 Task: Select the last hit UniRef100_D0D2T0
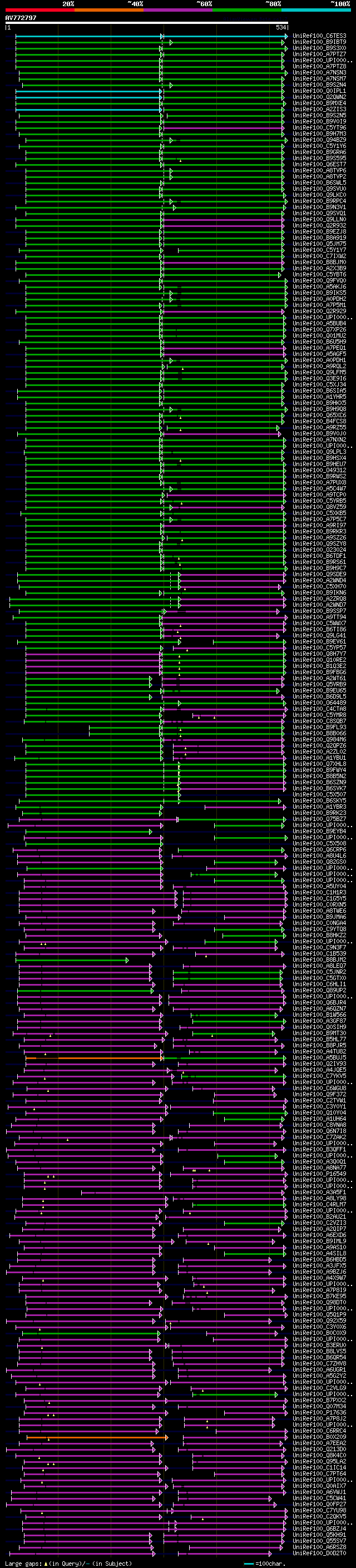[x=319, y=1554]
